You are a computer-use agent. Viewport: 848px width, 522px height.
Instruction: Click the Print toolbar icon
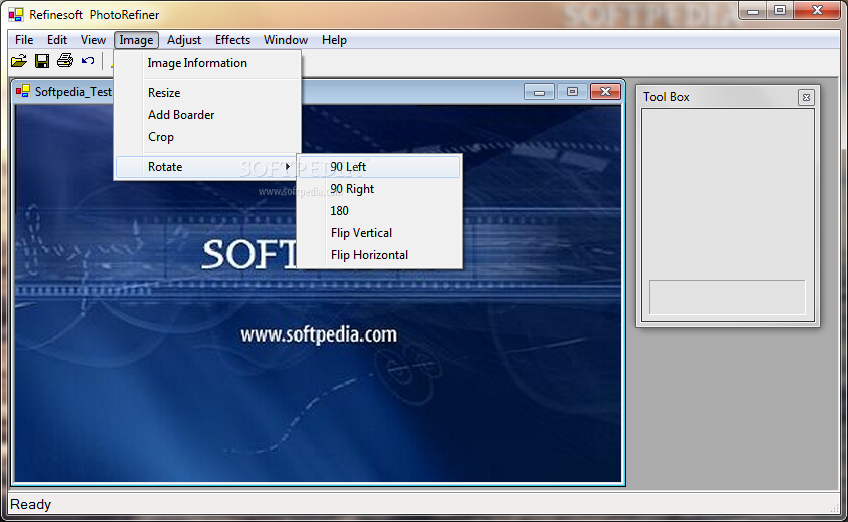click(x=65, y=60)
